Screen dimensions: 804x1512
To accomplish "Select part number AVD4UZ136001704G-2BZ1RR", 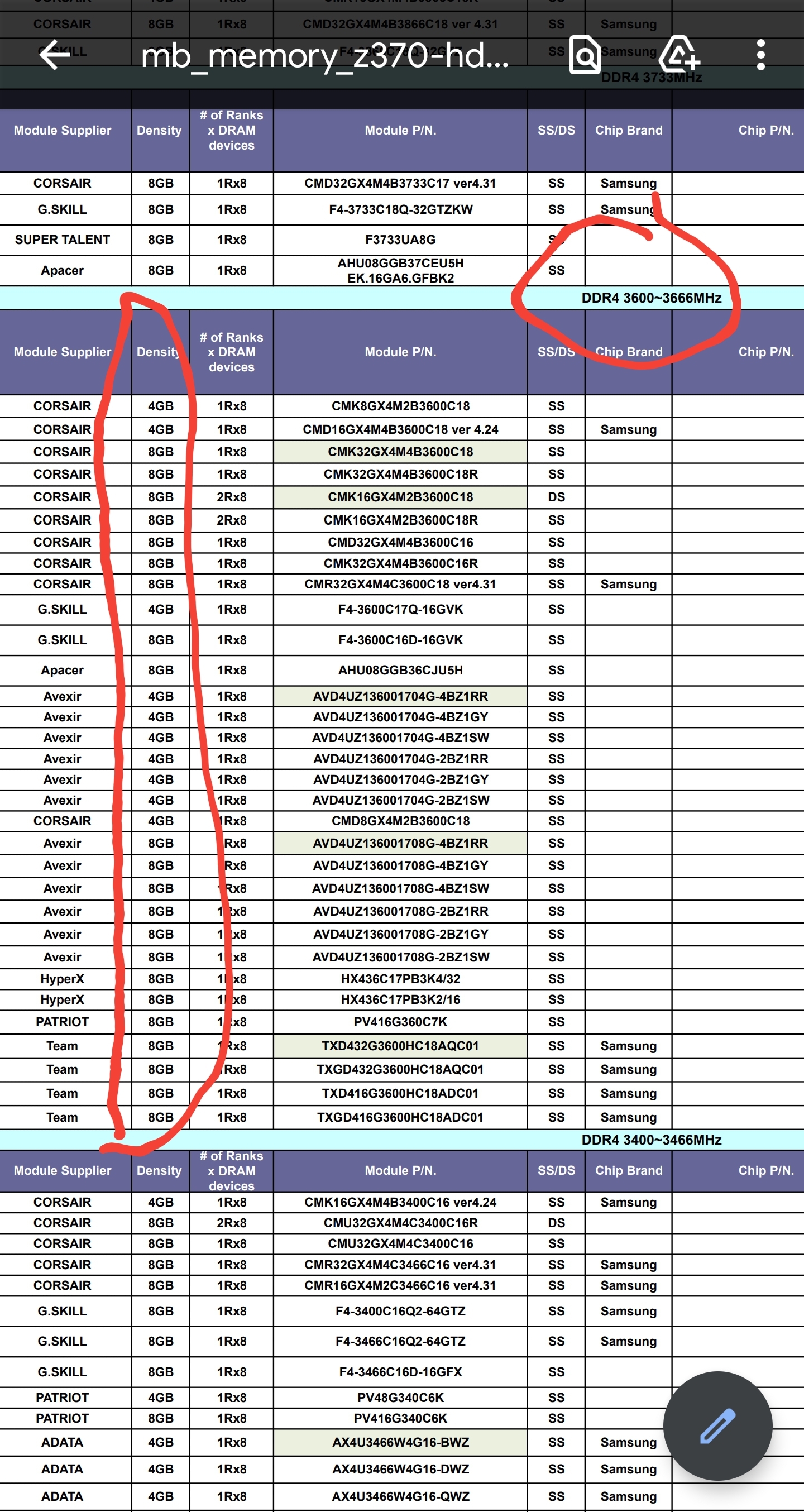I will tap(400, 759).
